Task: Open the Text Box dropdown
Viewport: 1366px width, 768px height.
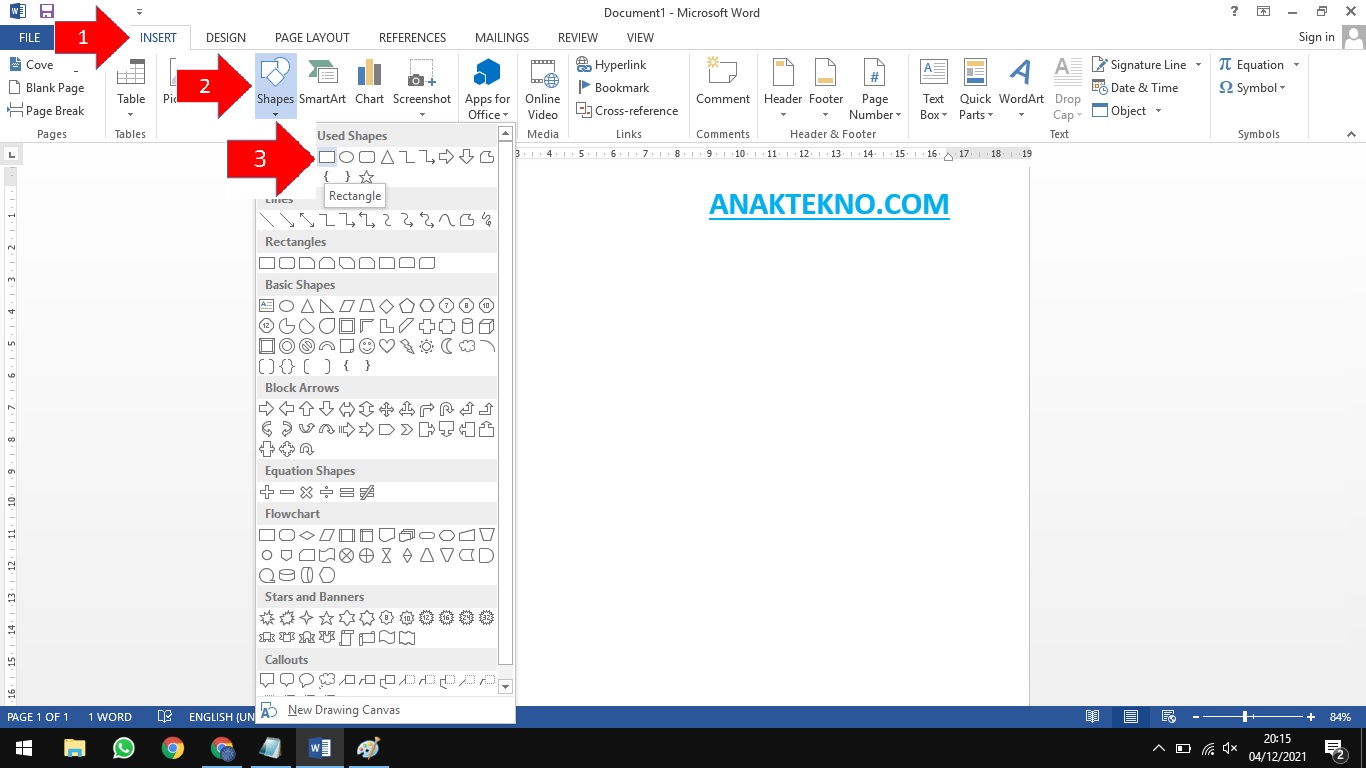Action: [x=933, y=88]
